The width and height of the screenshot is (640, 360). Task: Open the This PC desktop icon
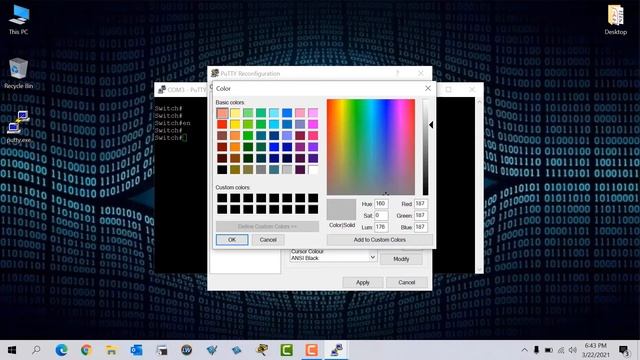pos(19,20)
